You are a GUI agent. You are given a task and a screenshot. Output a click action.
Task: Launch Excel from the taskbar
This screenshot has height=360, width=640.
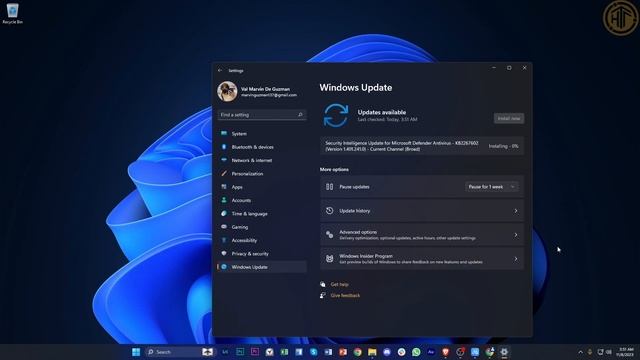click(284, 352)
